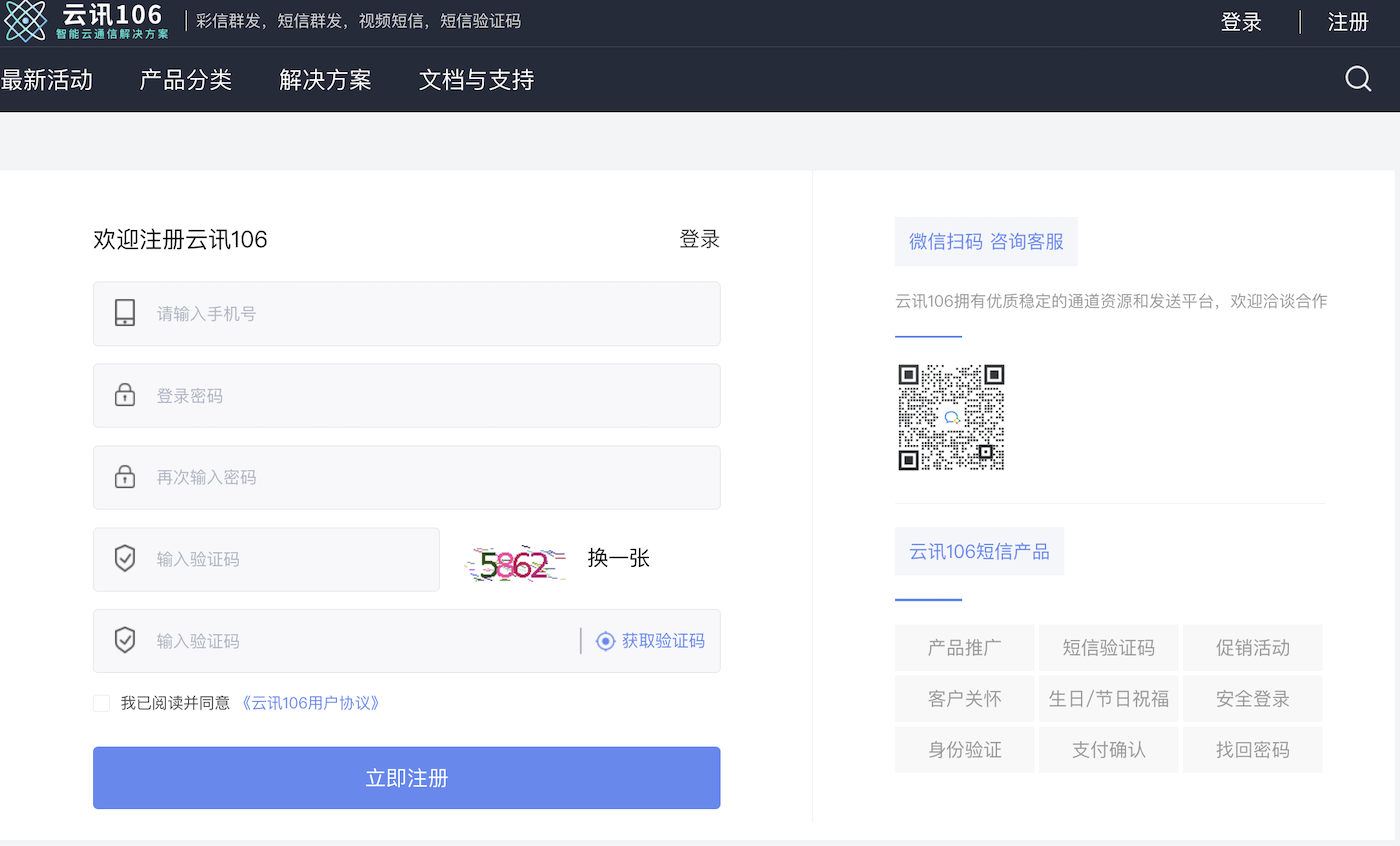
Task: Click the 支付确认 tile
Action: [x=1109, y=750]
